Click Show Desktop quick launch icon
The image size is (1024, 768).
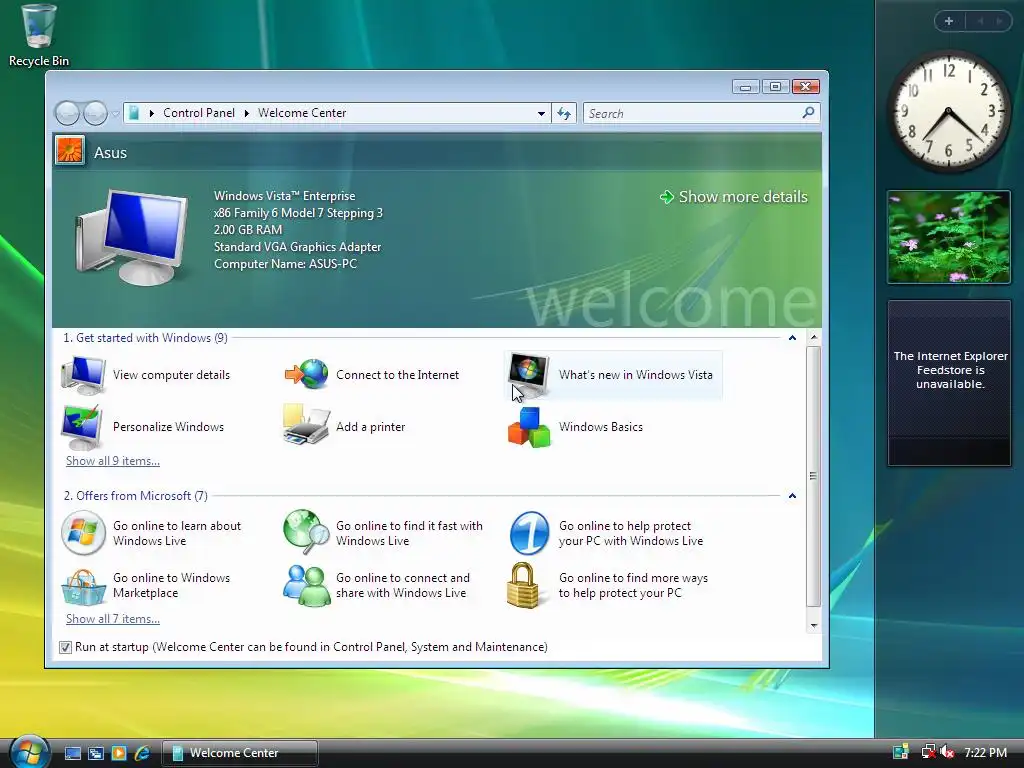(x=73, y=753)
